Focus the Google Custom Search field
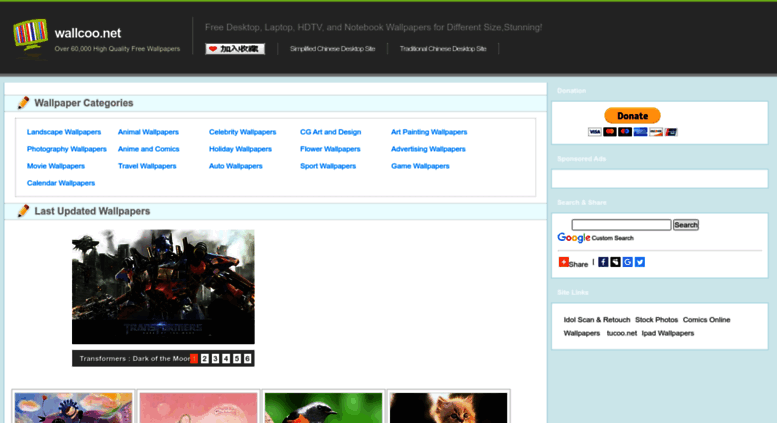The image size is (777, 423). (x=621, y=225)
